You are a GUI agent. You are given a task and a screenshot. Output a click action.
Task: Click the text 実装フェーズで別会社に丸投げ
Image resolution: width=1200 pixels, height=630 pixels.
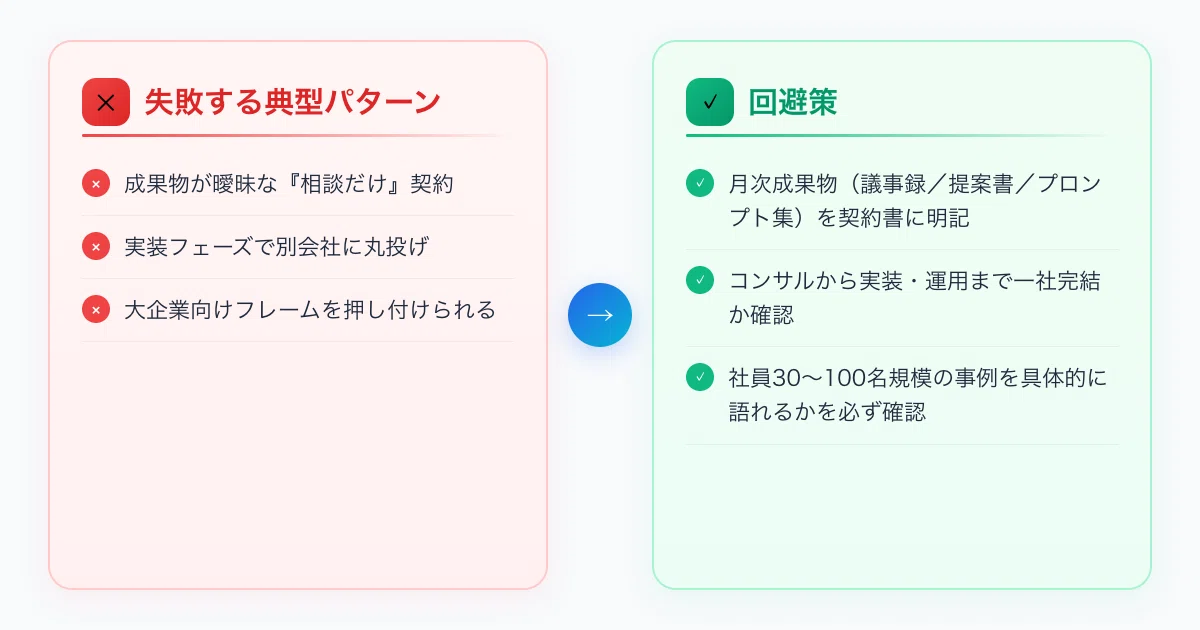pos(276,247)
